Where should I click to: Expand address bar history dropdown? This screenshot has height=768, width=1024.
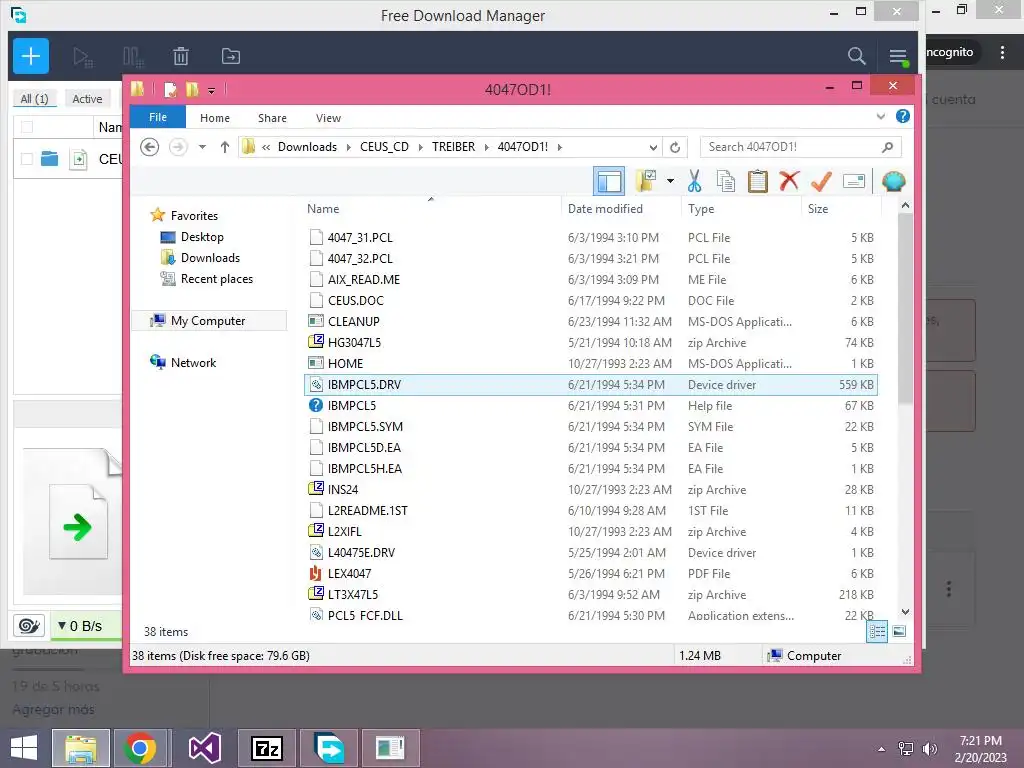653,147
